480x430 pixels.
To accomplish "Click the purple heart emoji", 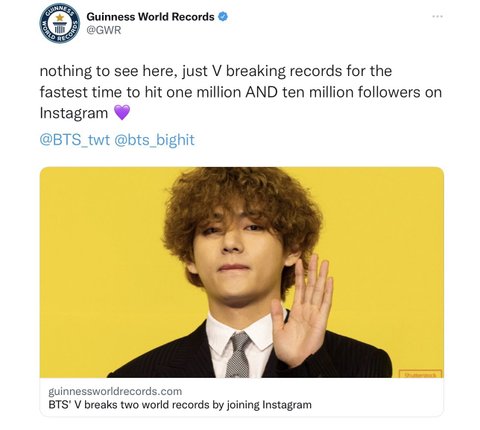I will coord(122,112).
